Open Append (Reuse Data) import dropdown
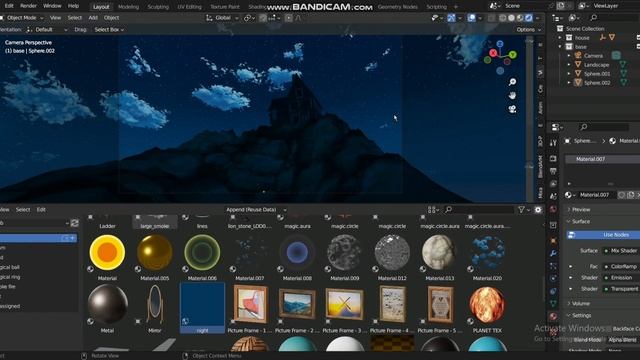The image size is (640, 360). [x=256, y=210]
